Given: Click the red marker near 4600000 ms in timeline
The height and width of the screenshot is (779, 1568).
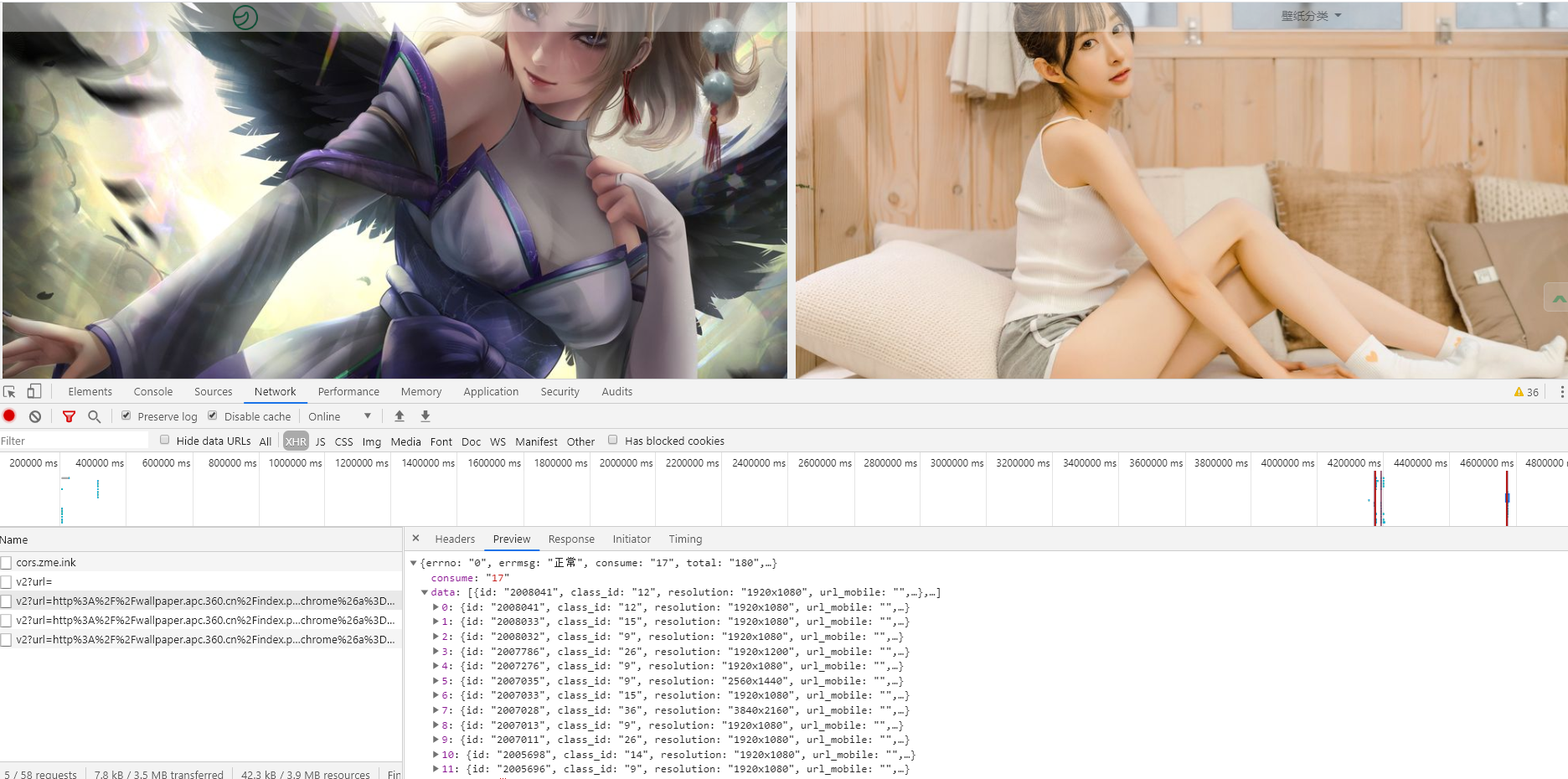Looking at the screenshot, I should (1507, 498).
